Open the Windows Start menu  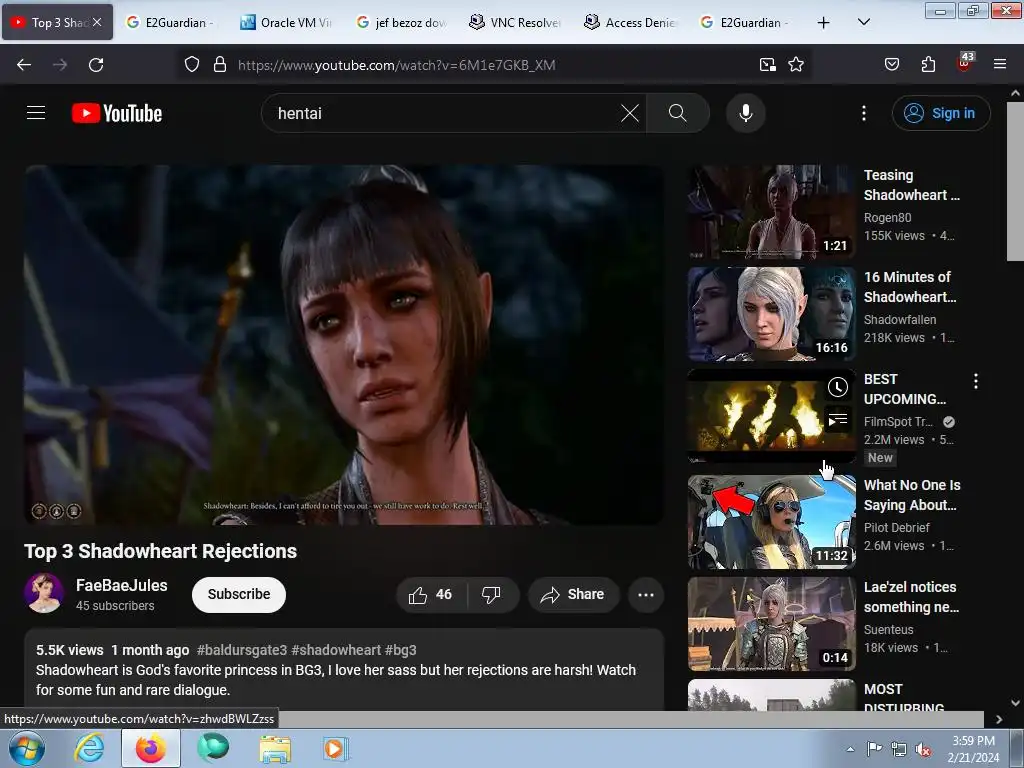pos(26,748)
